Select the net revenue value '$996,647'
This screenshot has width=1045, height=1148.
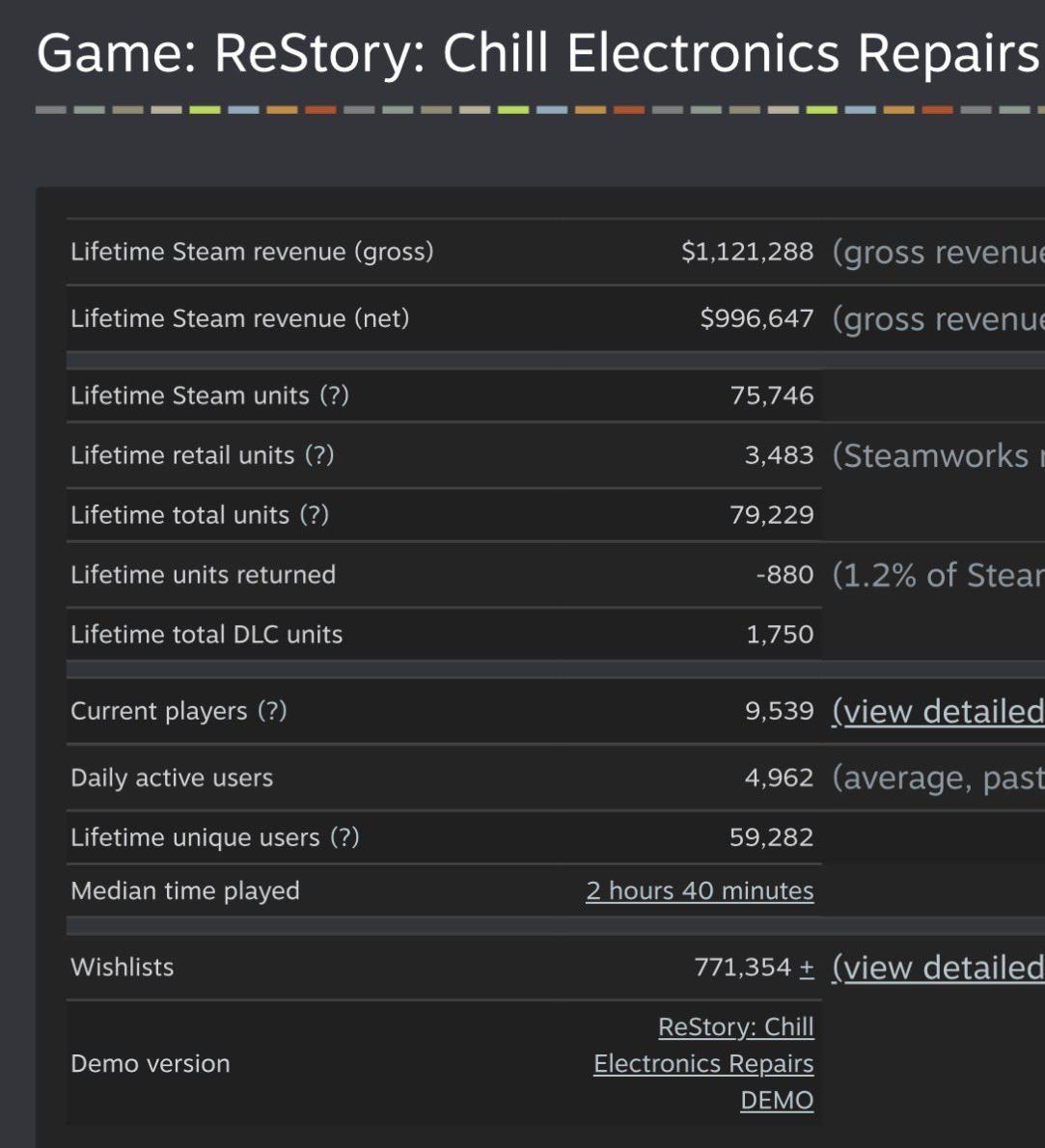(x=756, y=318)
